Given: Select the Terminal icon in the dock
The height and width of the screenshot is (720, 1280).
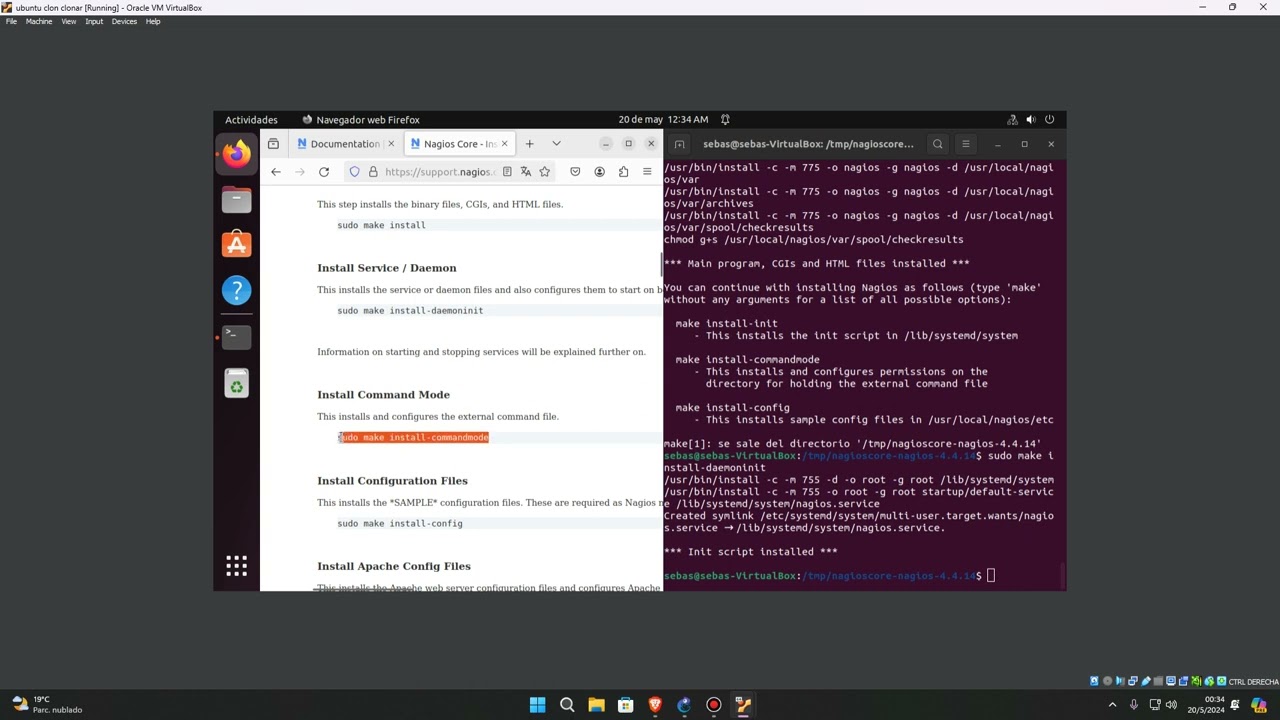Looking at the screenshot, I should [x=236, y=336].
